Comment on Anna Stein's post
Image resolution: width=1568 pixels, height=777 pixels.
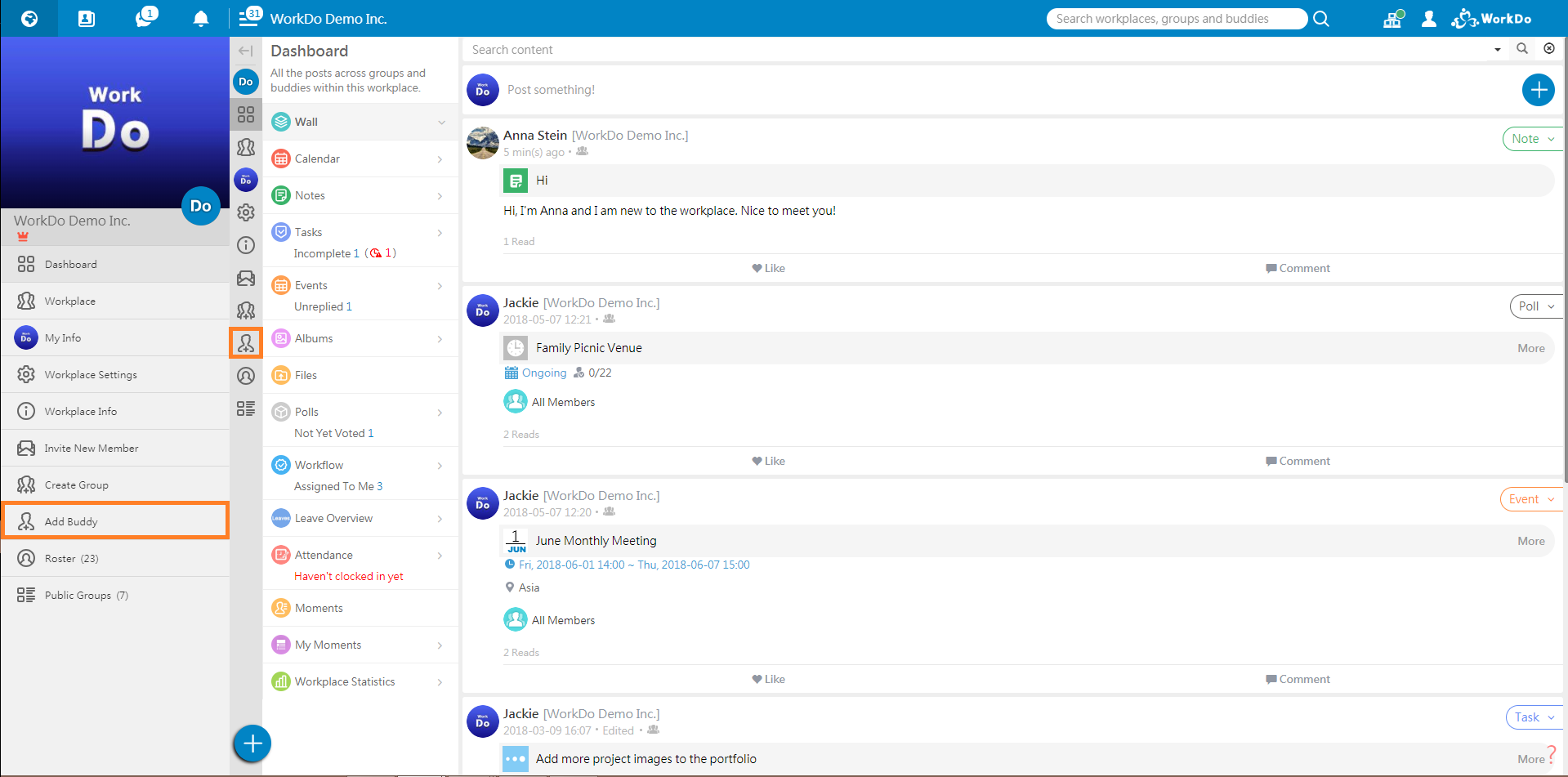click(1298, 268)
